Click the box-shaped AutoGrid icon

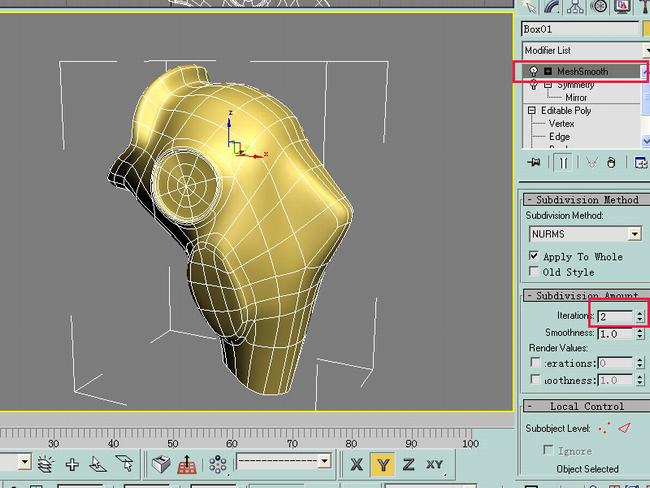(x=161, y=464)
